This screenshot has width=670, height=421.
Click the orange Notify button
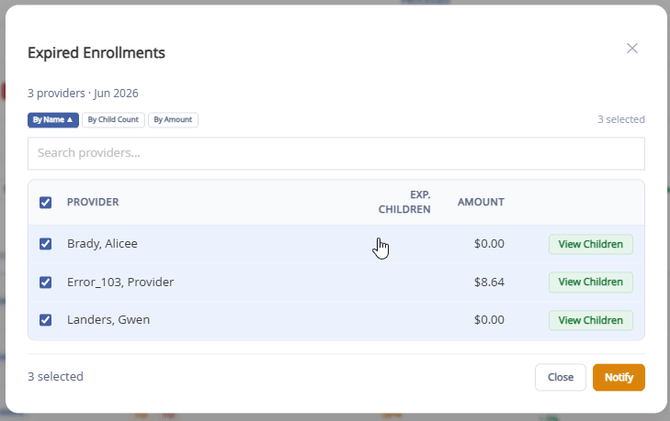(x=619, y=377)
